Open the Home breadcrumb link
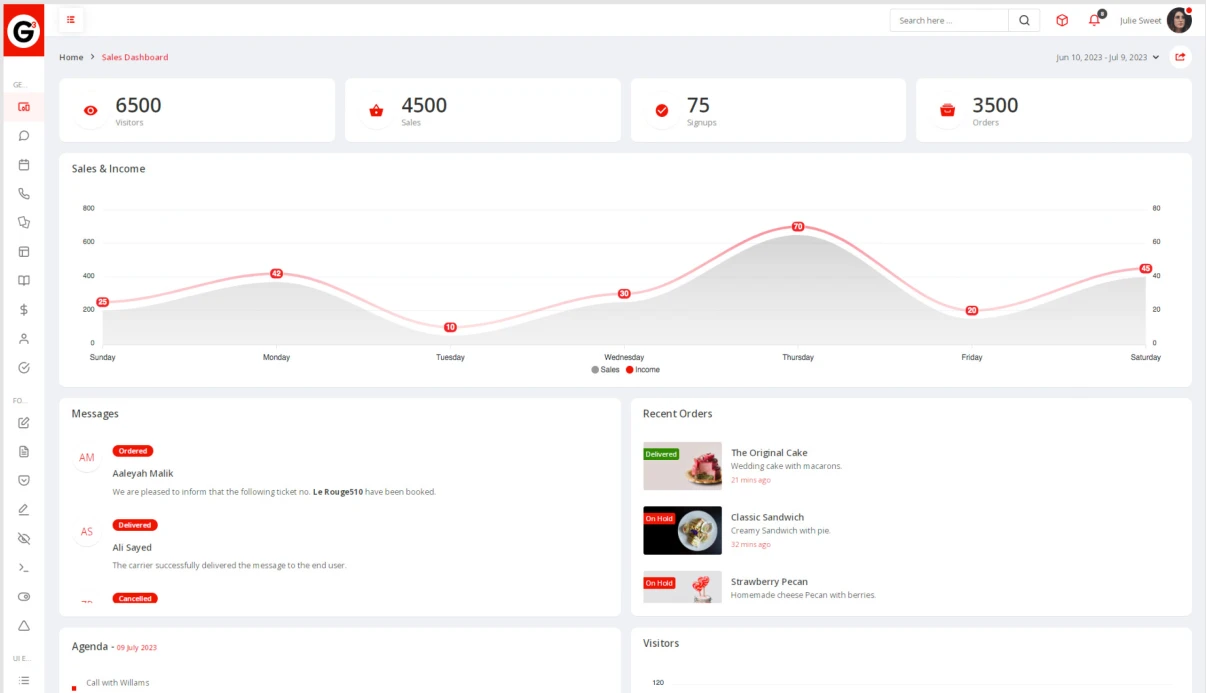Viewport: 1206px width, 693px height. 71,57
